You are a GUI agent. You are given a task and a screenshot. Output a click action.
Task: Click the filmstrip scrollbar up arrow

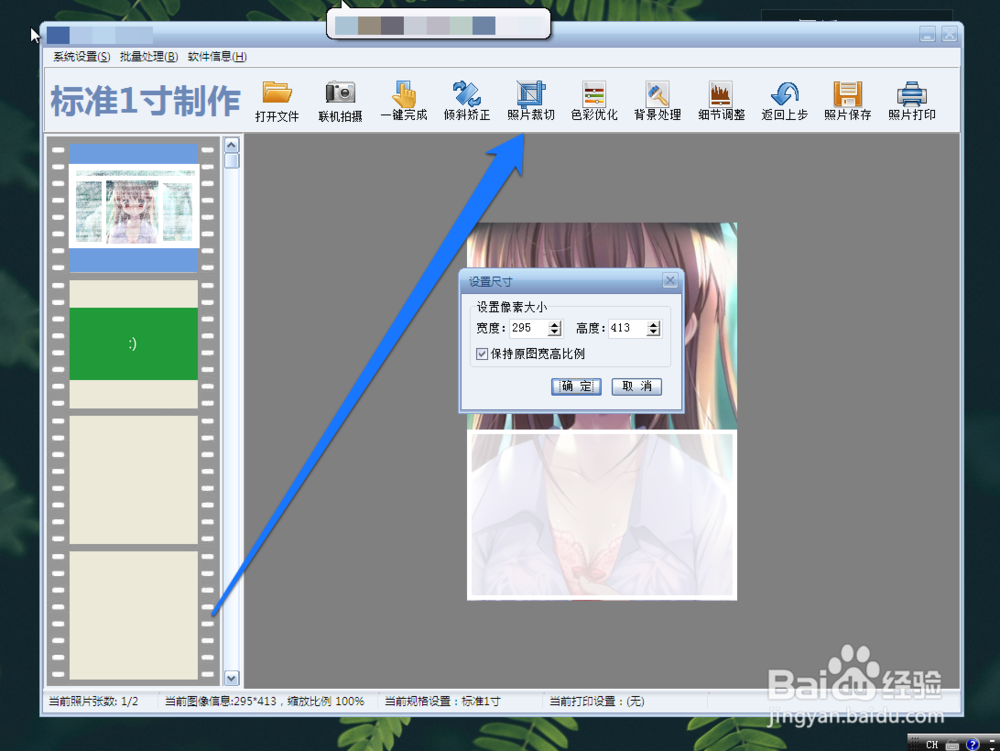point(232,145)
